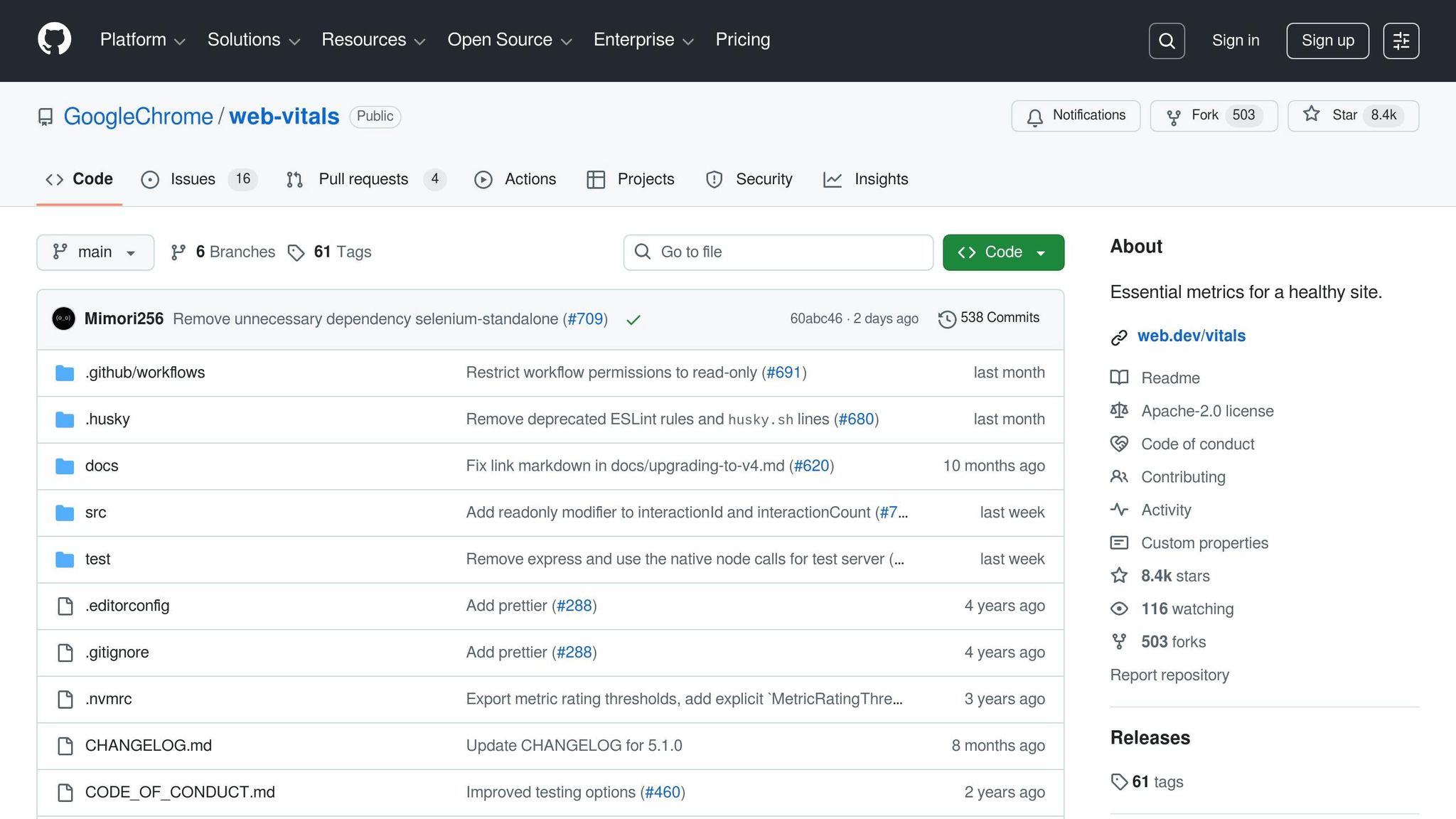
Task: Open the 538 Commits history
Action: (989, 318)
